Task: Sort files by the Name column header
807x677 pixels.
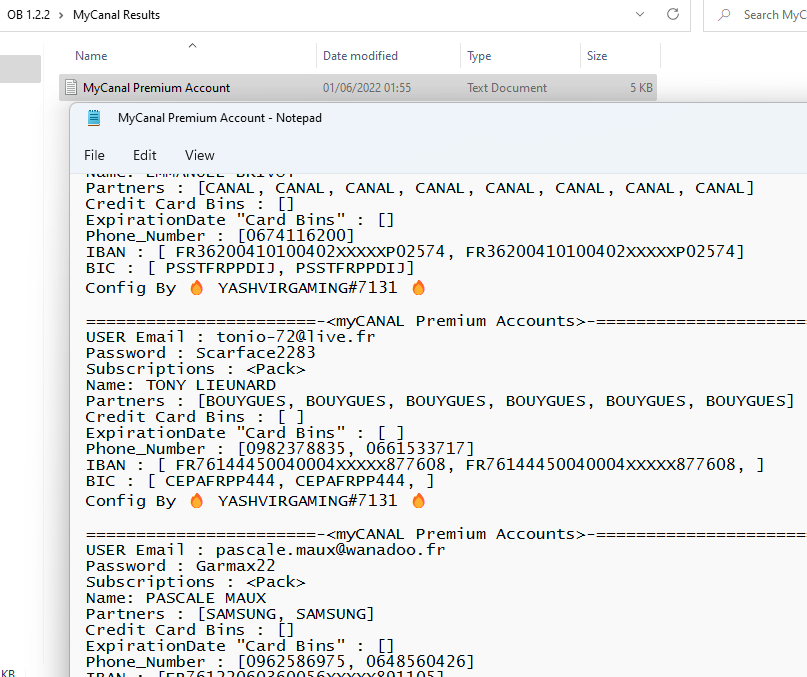Action: 91,56
